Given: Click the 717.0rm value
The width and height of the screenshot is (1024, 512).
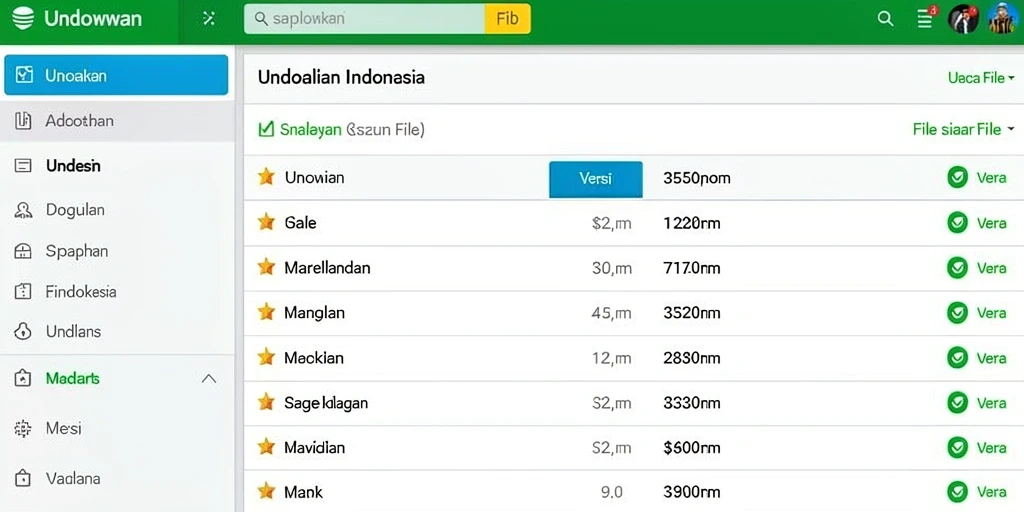Looking at the screenshot, I should [692, 268].
